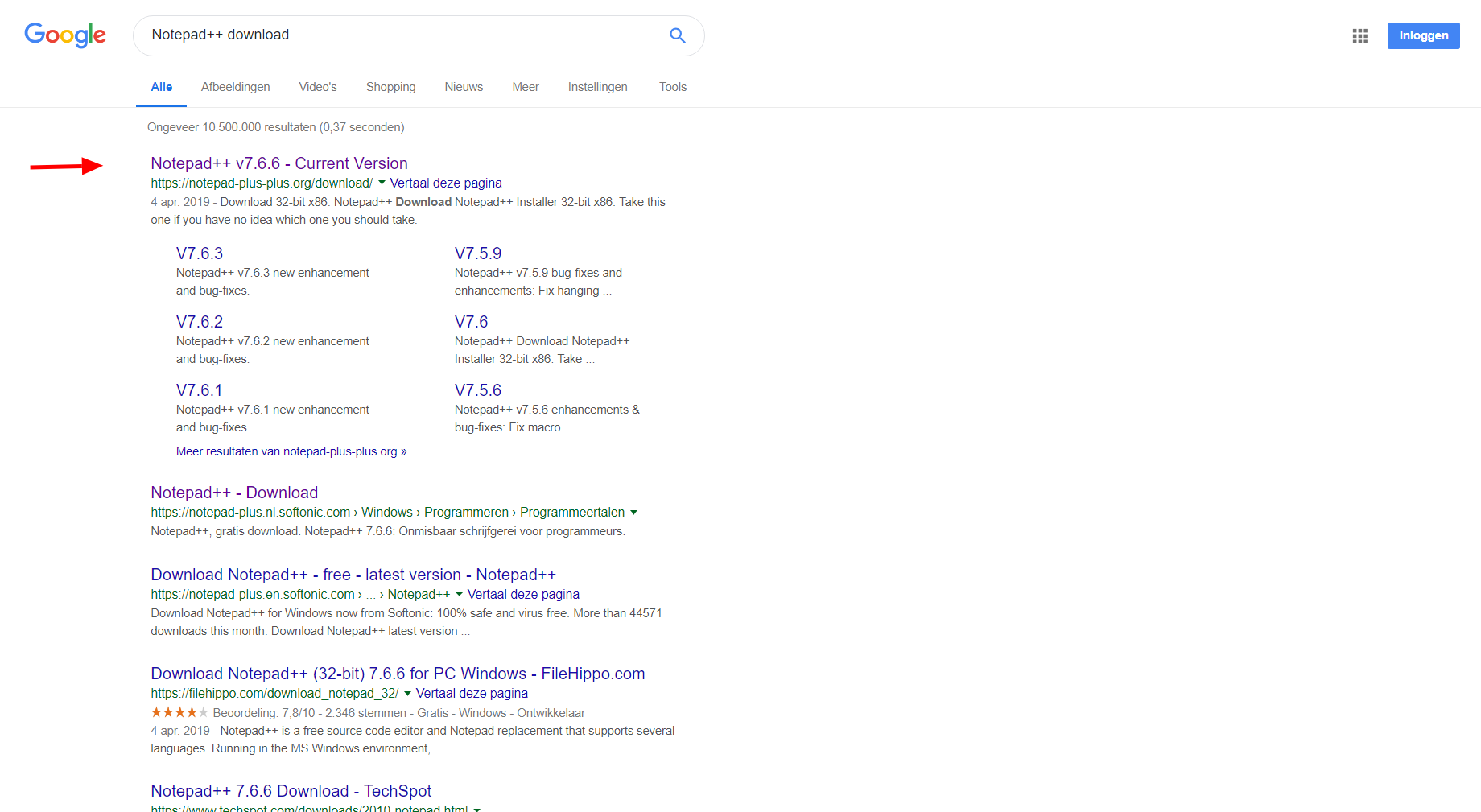1481x812 pixels.
Task: Click the Inloggen button
Action: point(1423,35)
